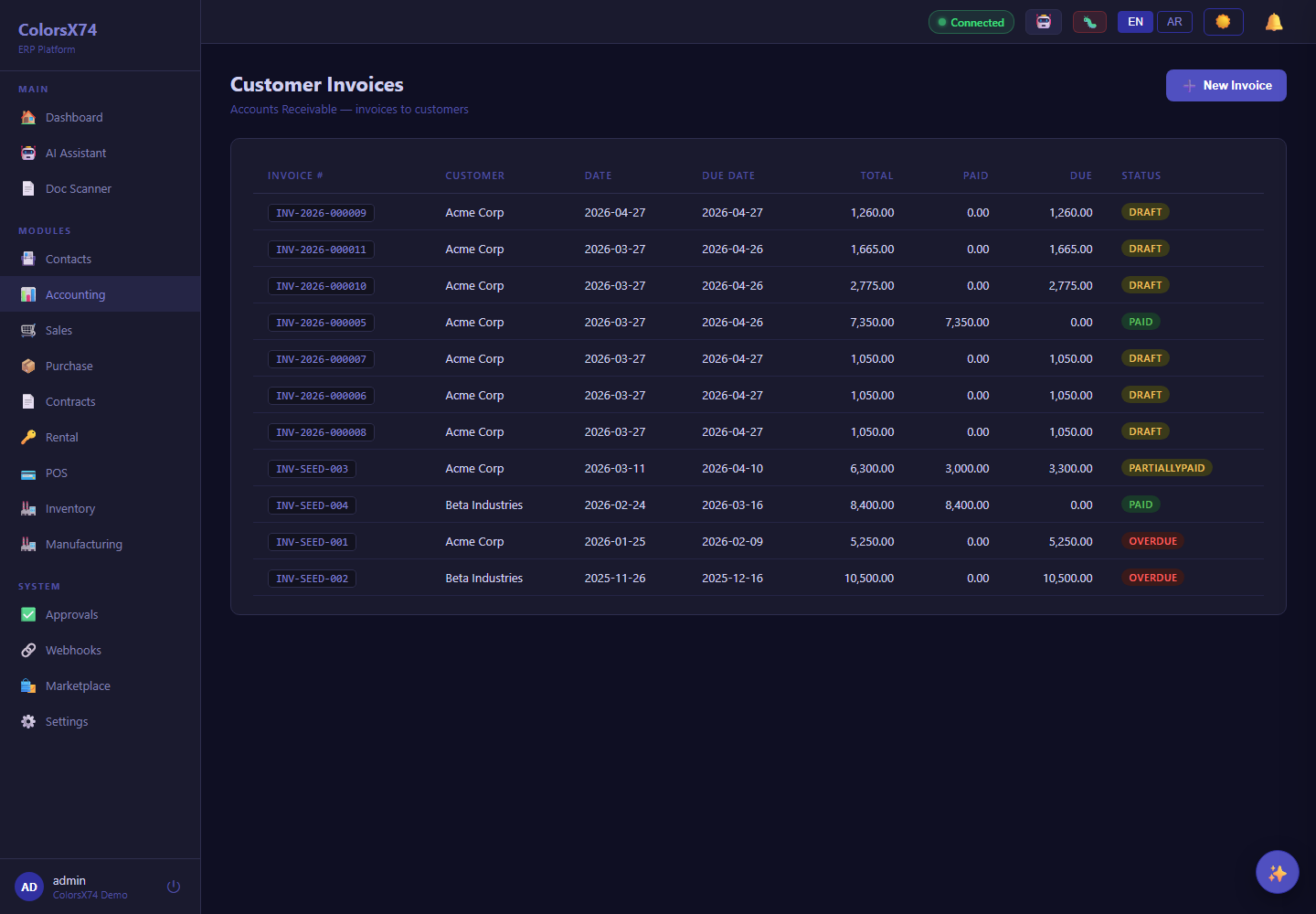Screen dimensions: 1316x914
Task: Click the Accounting chart icon
Action: click(x=28, y=294)
